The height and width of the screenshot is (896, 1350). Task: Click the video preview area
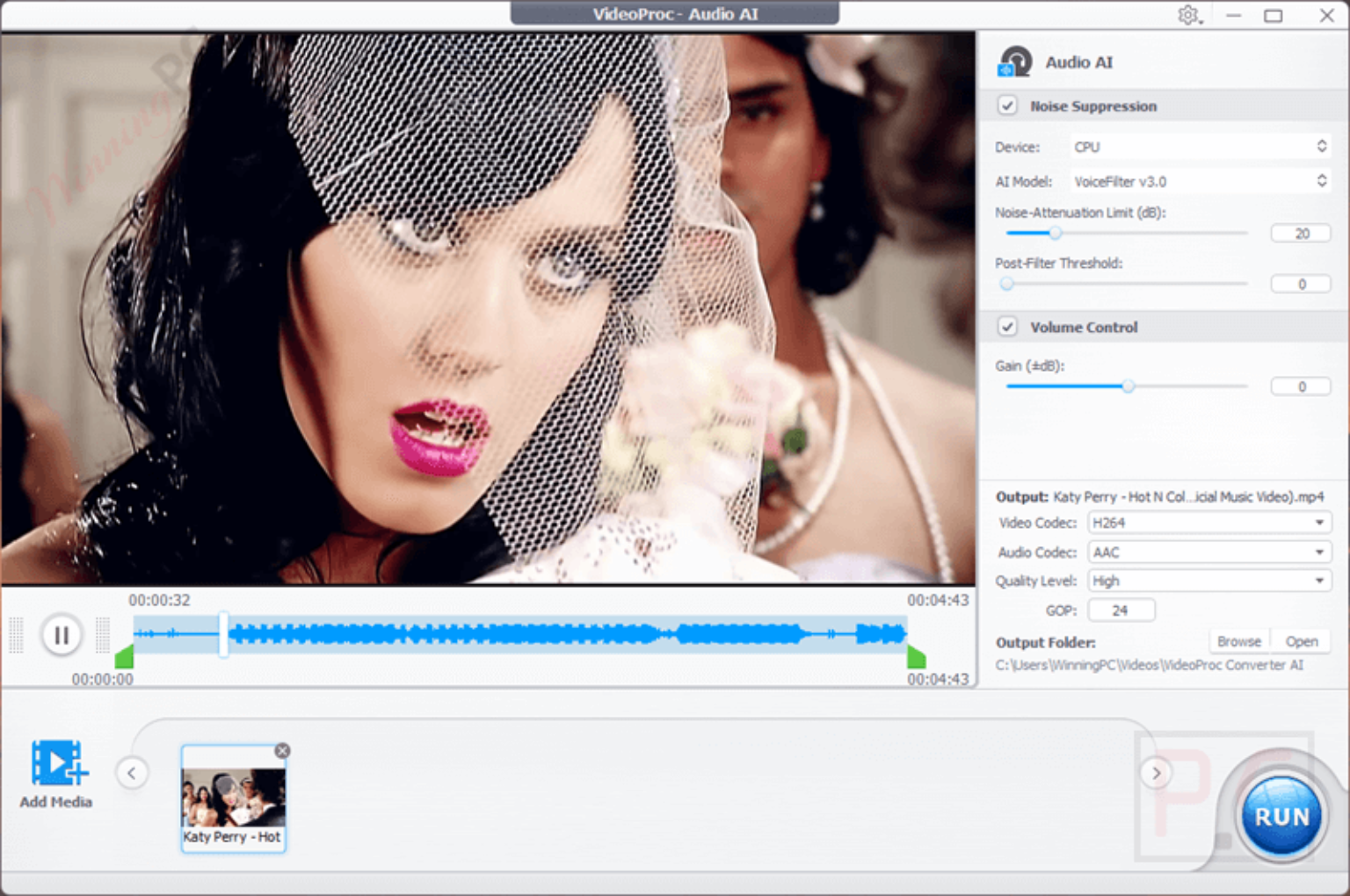click(488, 307)
